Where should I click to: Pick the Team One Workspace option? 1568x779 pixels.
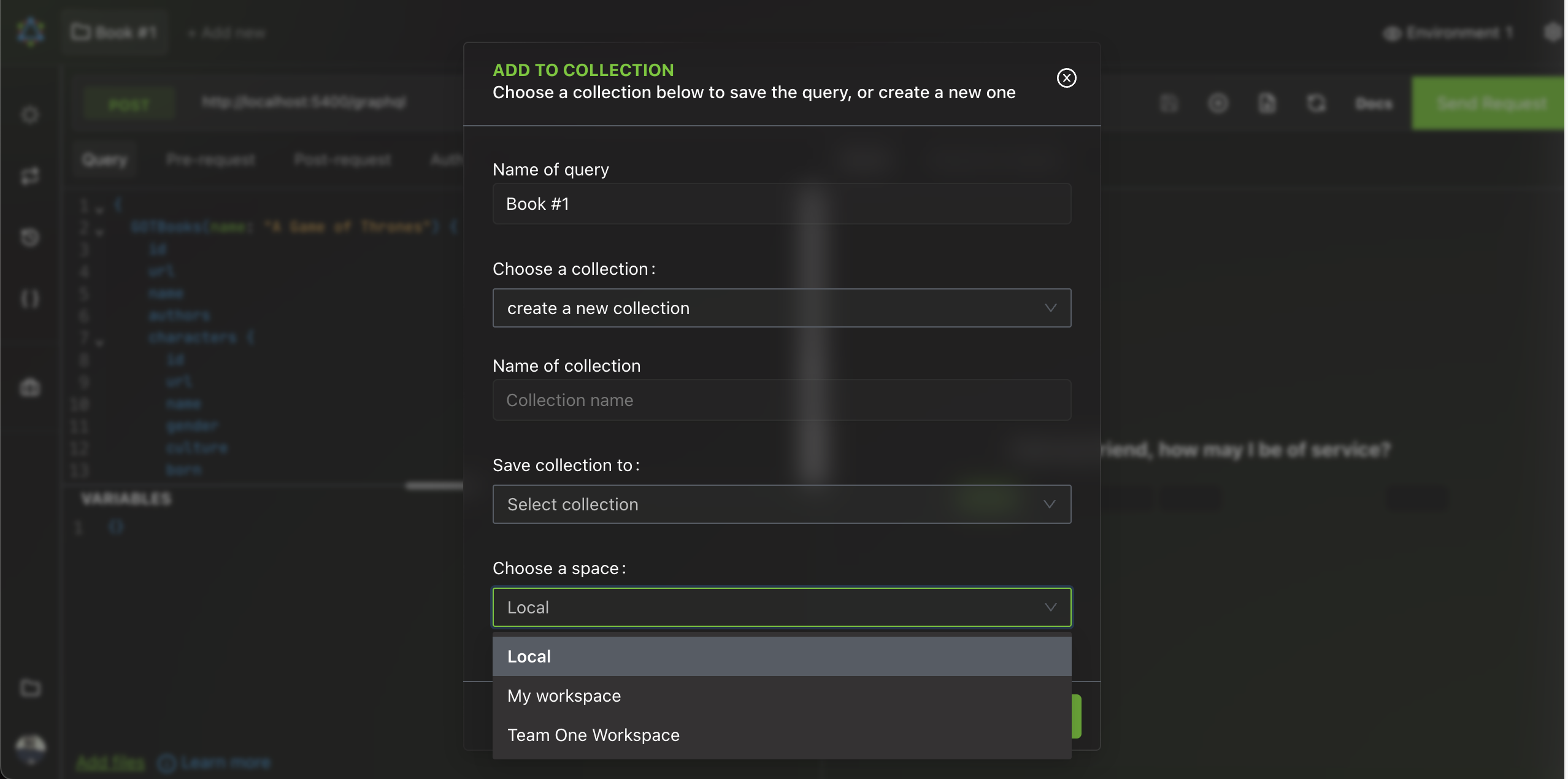coord(781,735)
